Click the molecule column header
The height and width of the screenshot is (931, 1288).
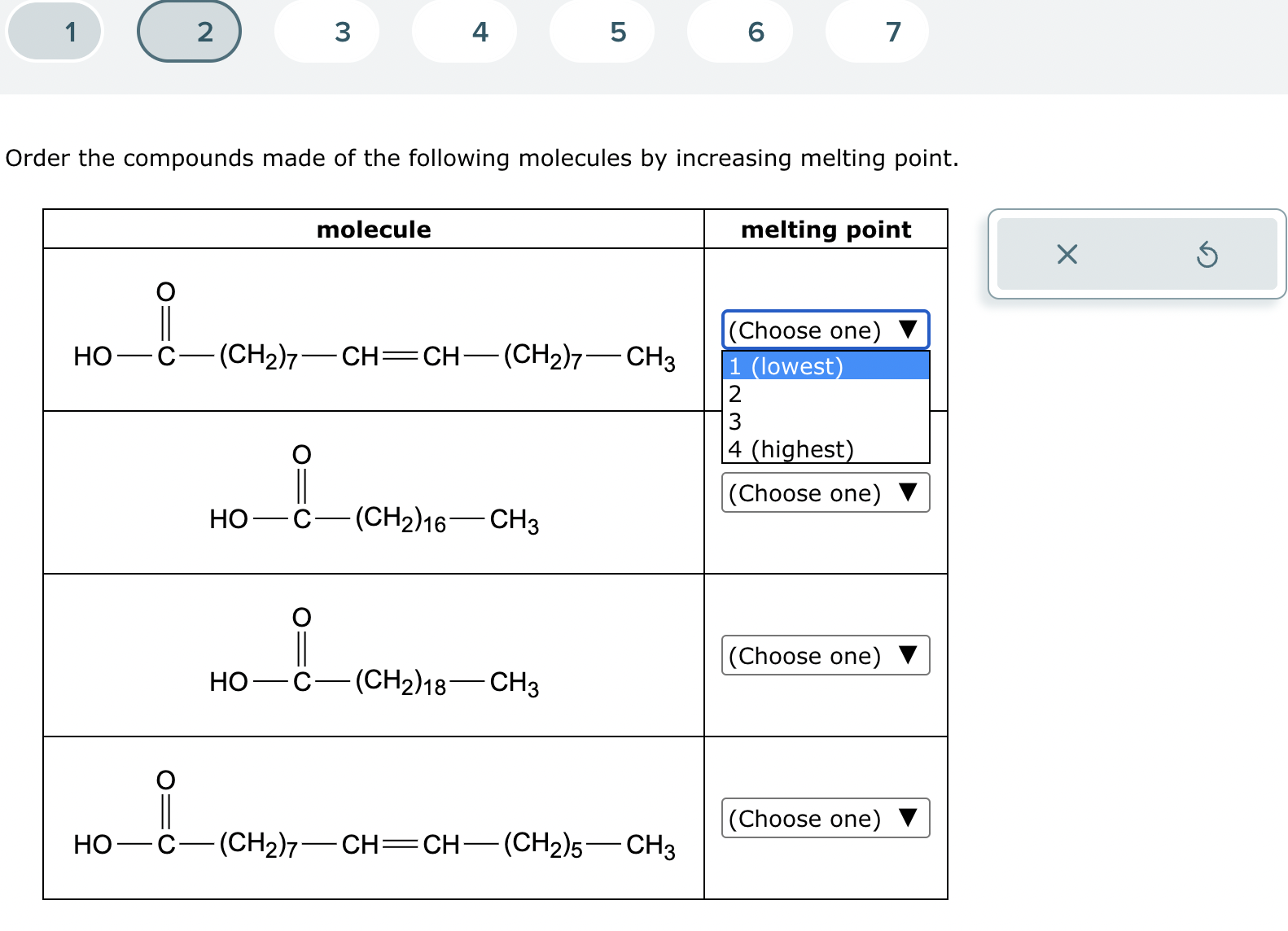point(373,229)
